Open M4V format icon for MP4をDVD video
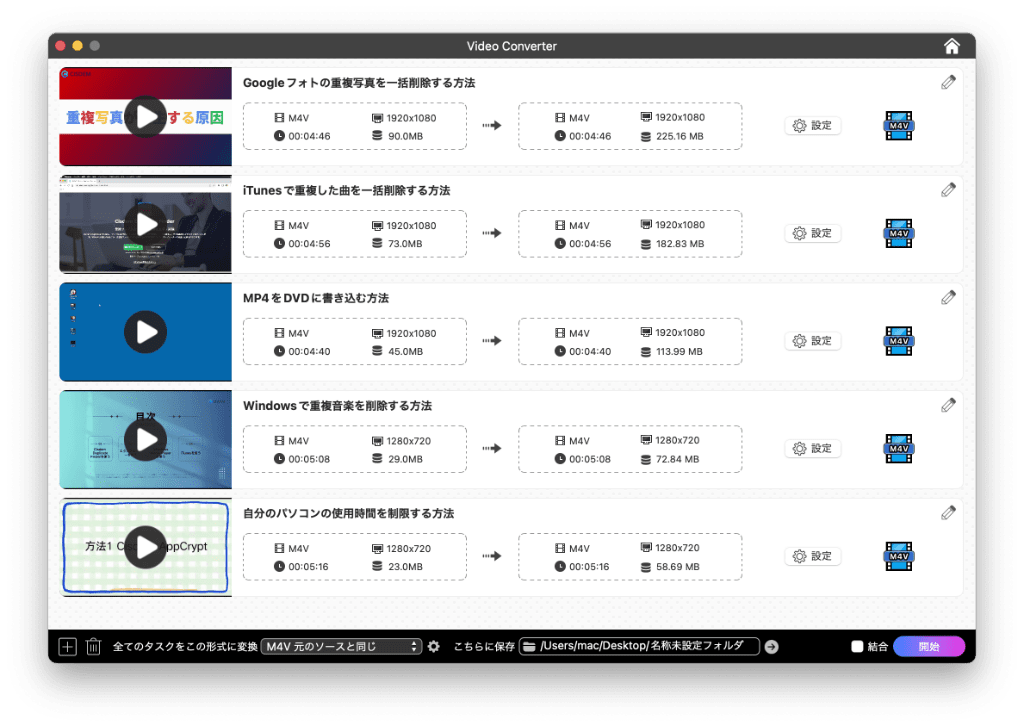The width and height of the screenshot is (1024, 726). 898,341
